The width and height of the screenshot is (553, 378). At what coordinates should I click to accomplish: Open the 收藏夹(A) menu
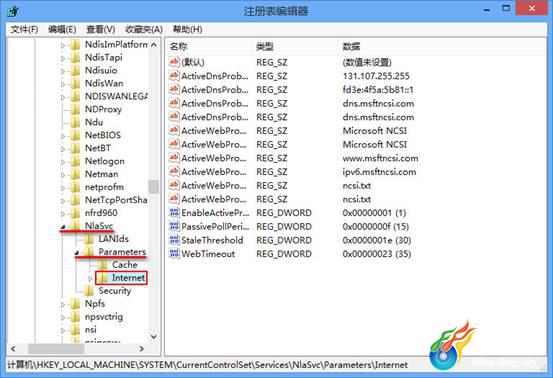point(144,29)
